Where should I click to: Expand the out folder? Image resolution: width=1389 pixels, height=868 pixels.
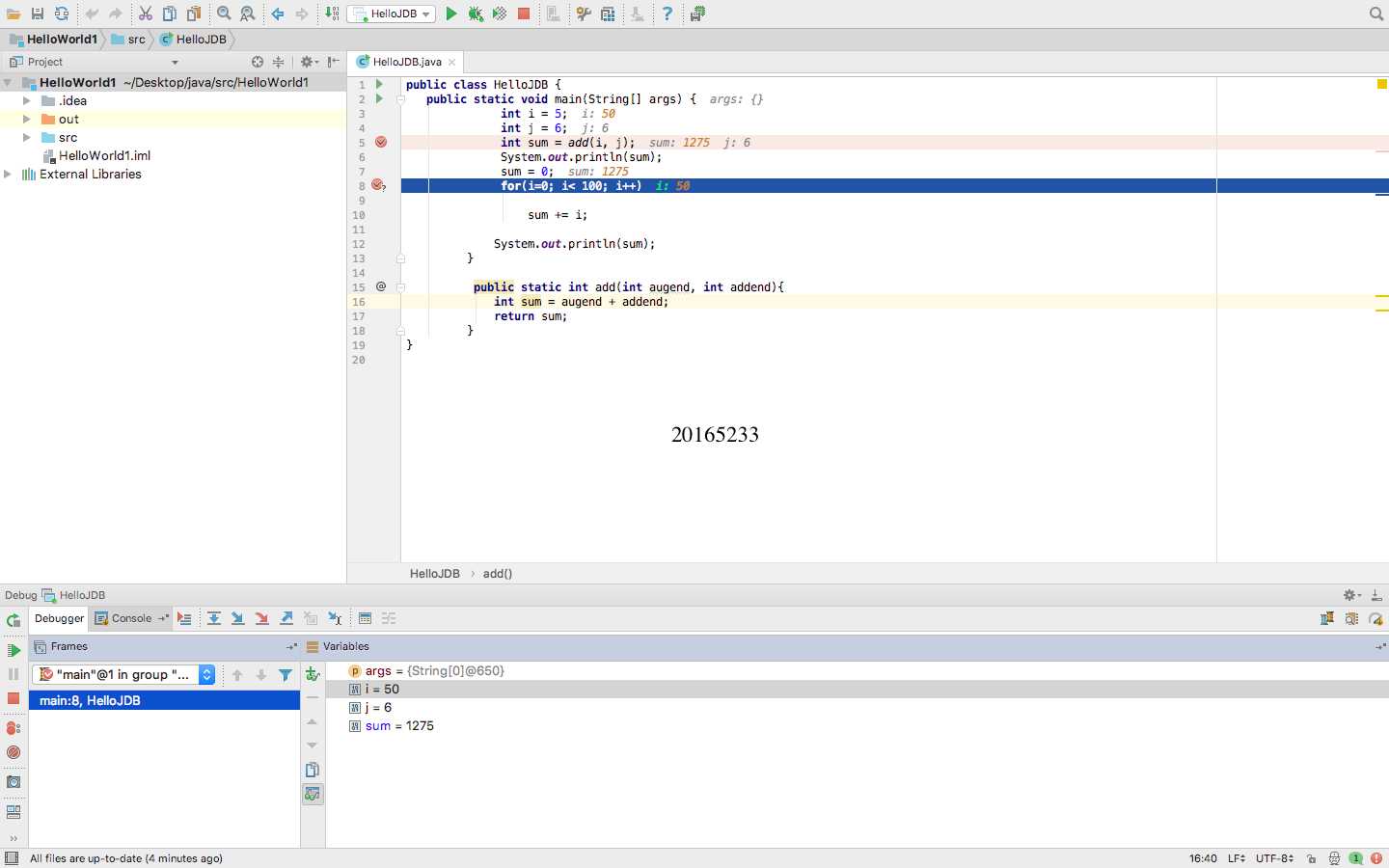pyautogui.click(x=27, y=119)
